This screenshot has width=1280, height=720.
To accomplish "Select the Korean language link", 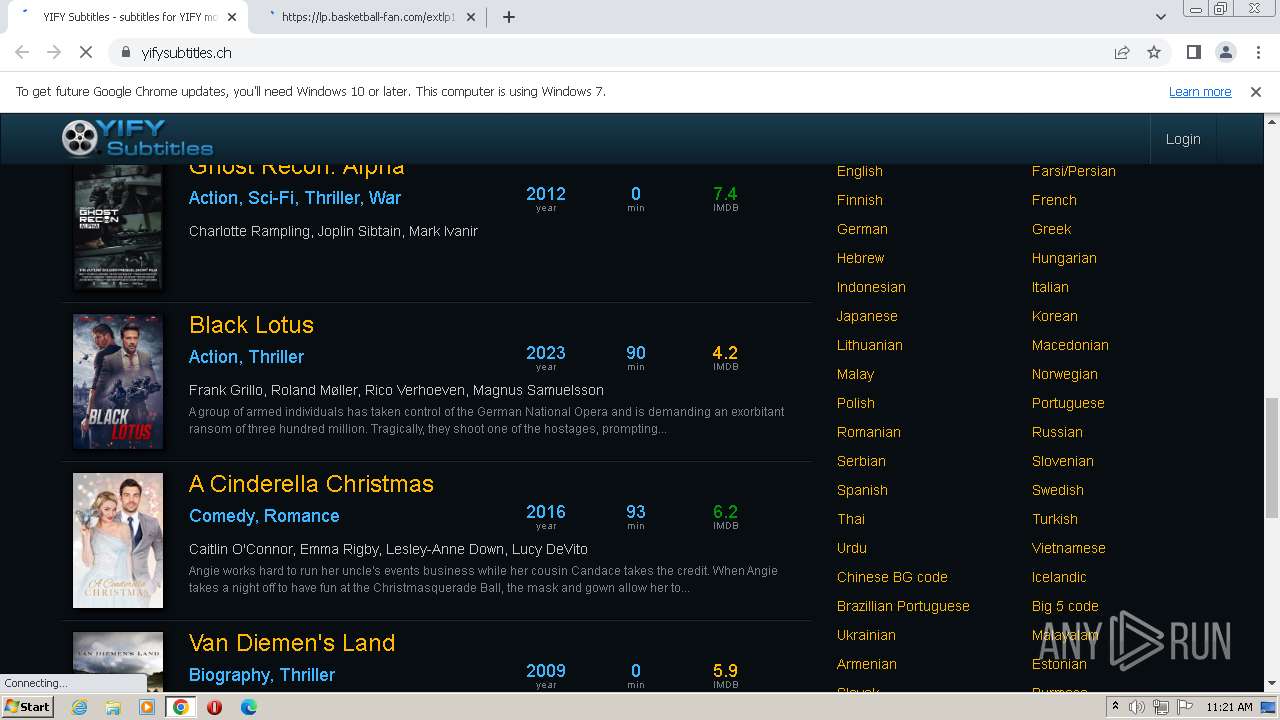I will (x=1055, y=316).
